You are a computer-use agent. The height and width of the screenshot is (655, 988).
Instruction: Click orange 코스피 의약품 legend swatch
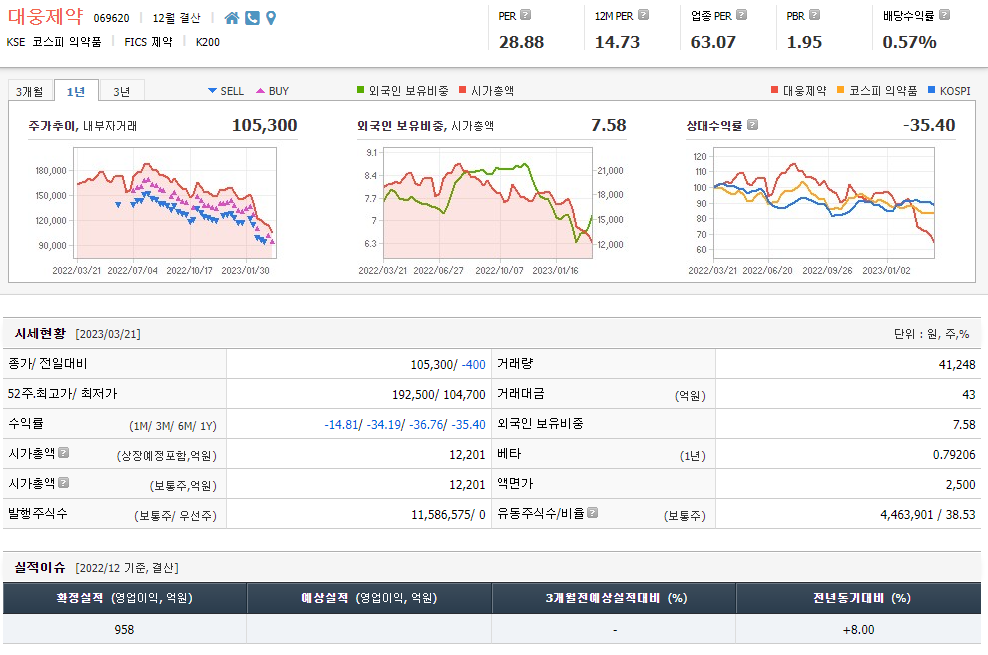(x=841, y=90)
